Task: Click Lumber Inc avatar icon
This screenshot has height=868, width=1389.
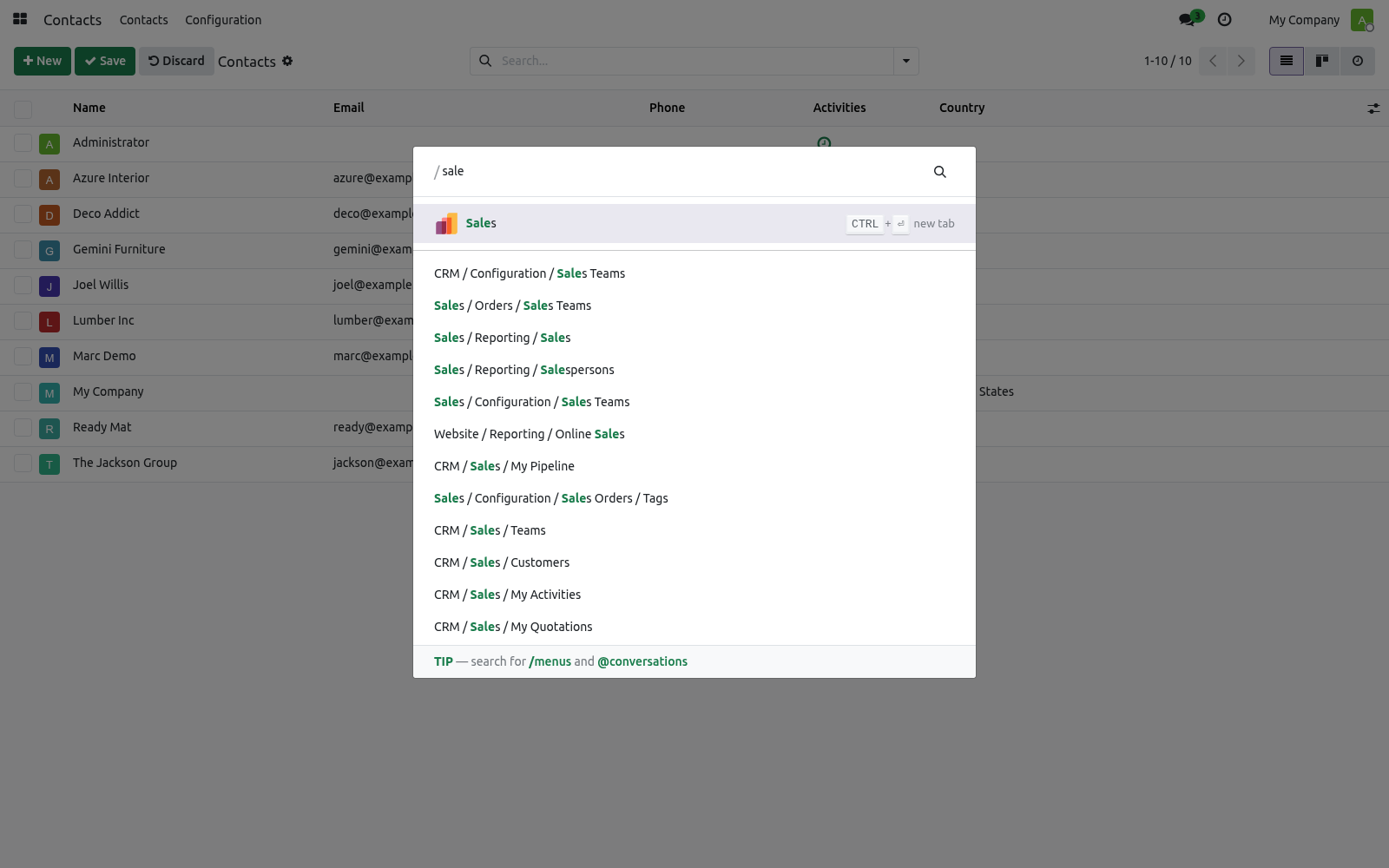Action: coord(49,322)
